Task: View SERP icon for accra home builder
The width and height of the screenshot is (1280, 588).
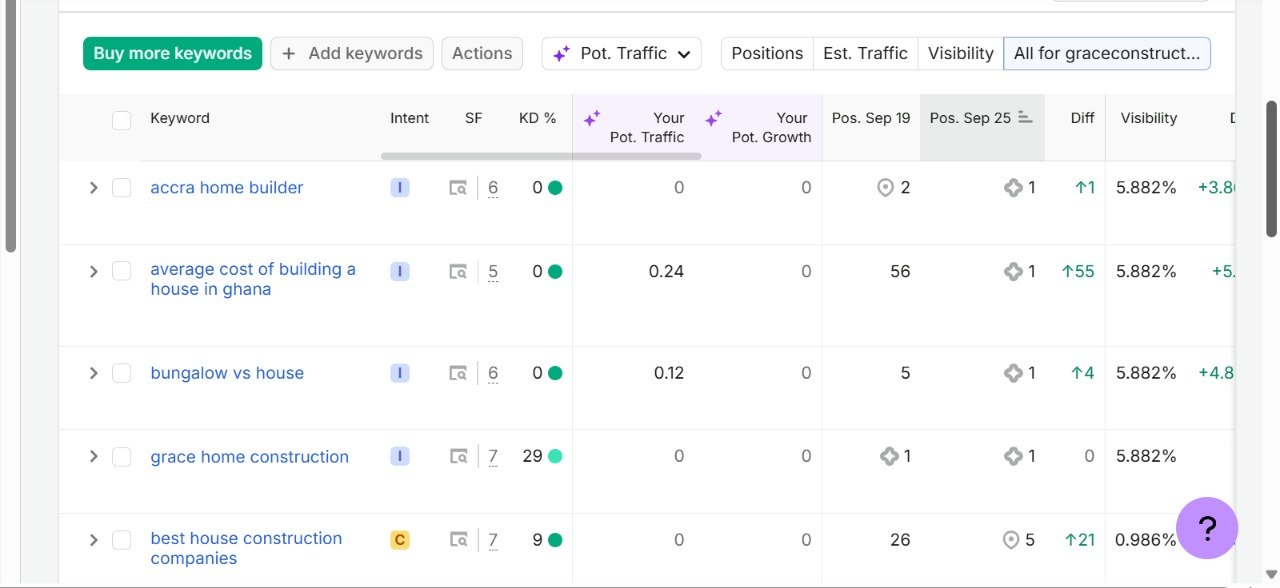Action: 458,187
